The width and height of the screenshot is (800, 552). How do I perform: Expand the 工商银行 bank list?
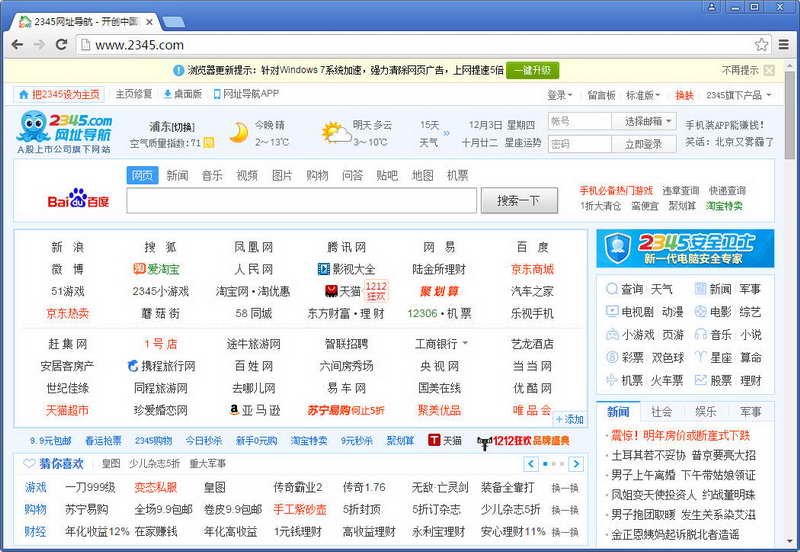tap(442, 344)
